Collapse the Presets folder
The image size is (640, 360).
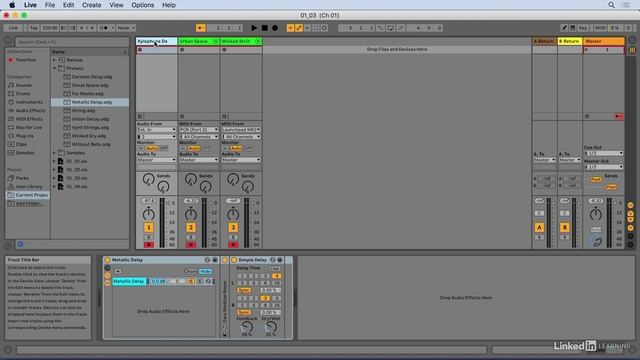click(54, 68)
